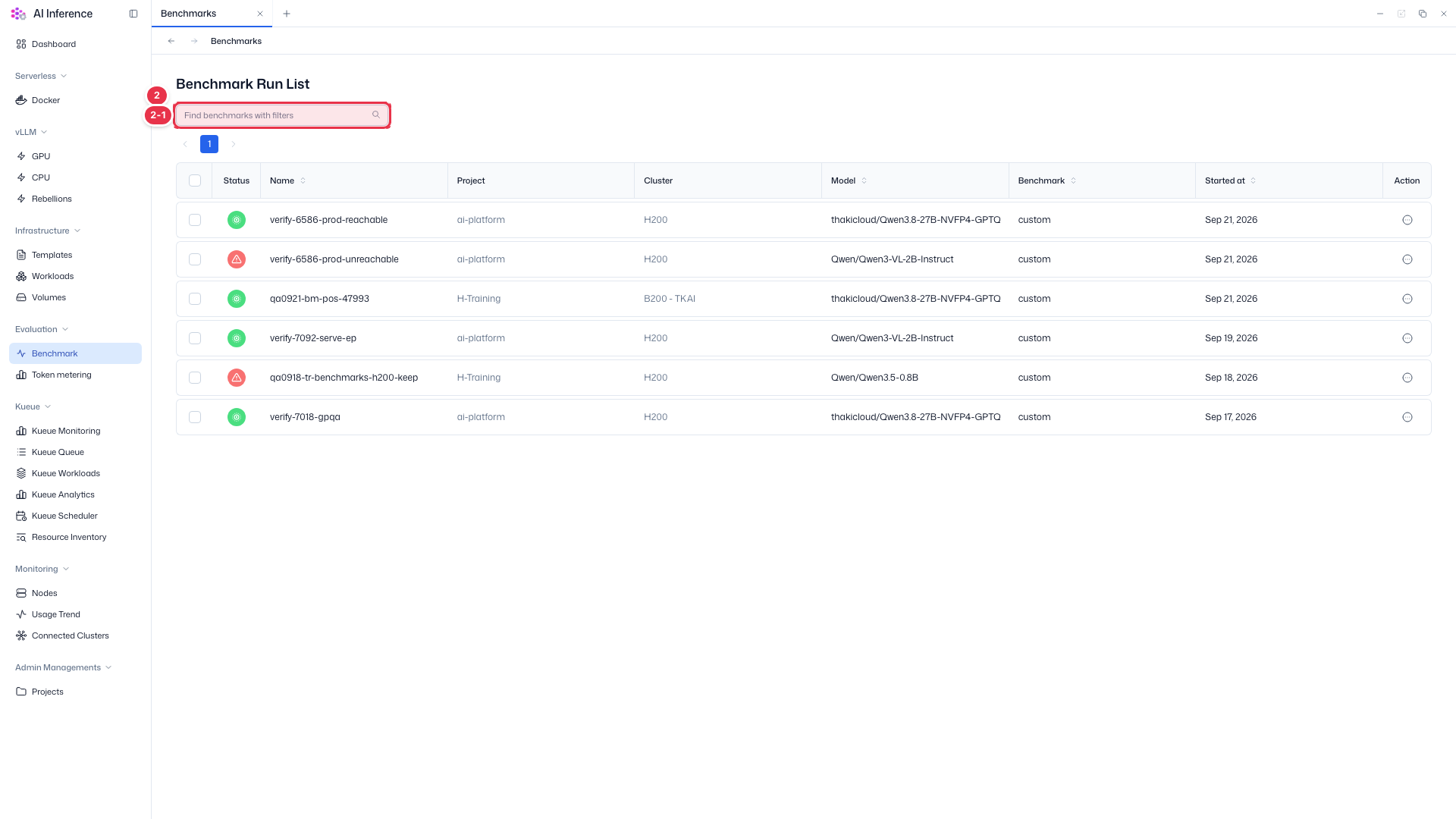Open action menu for qa0921-bm-pos-47993

tap(1407, 299)
